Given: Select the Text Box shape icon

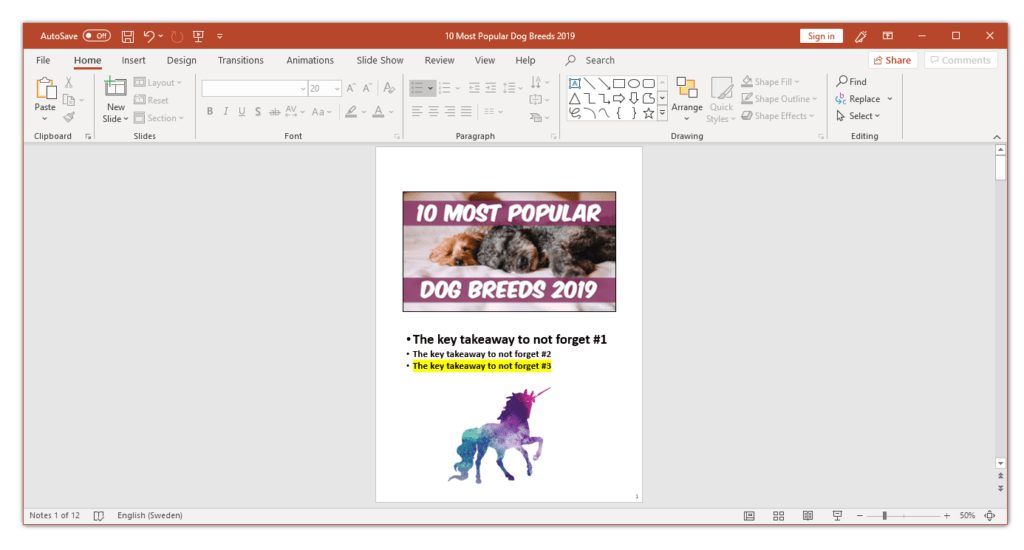Looking at the screenshot, I should (575, 84).
